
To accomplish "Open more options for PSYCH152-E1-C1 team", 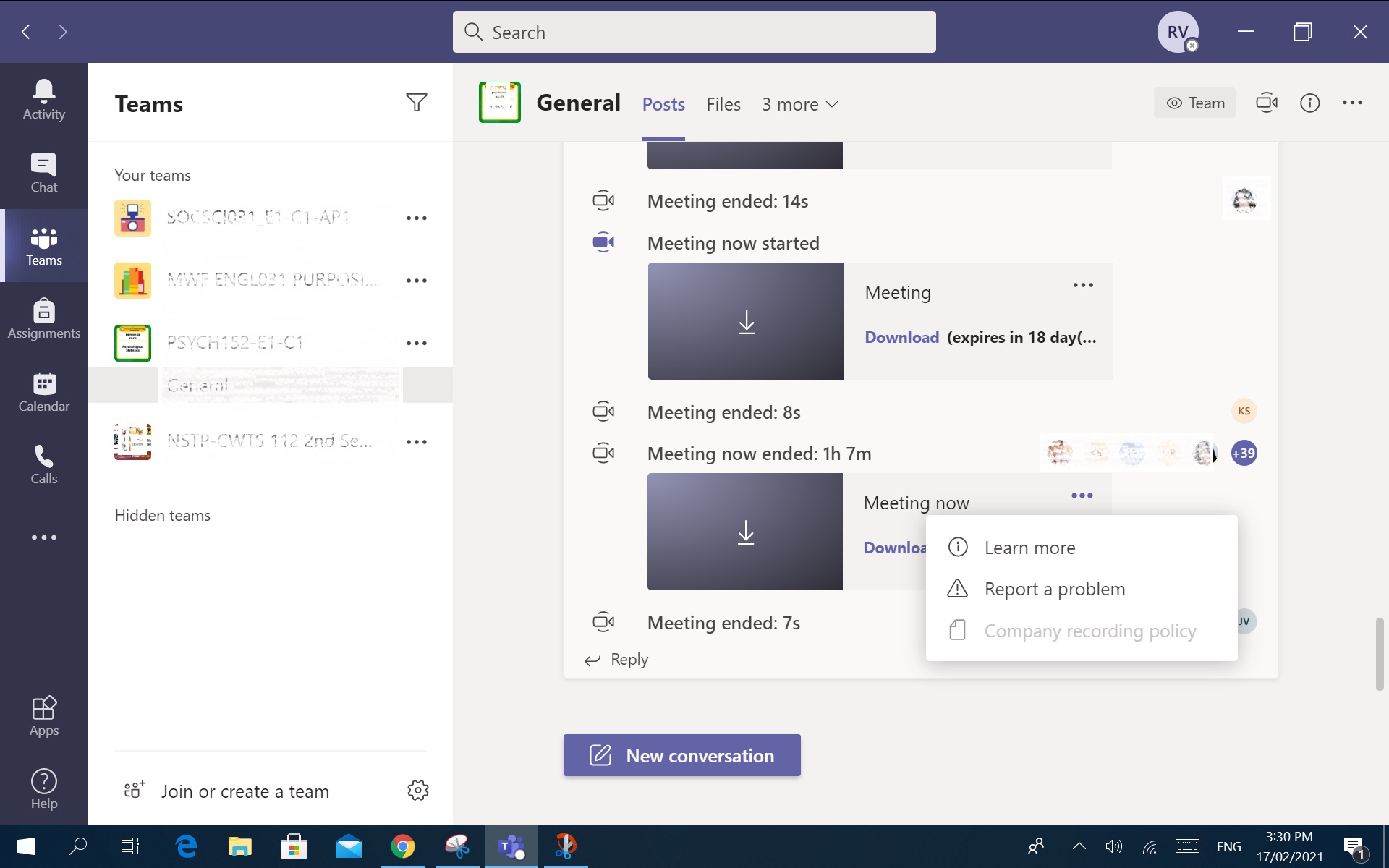I will point(416,343).
